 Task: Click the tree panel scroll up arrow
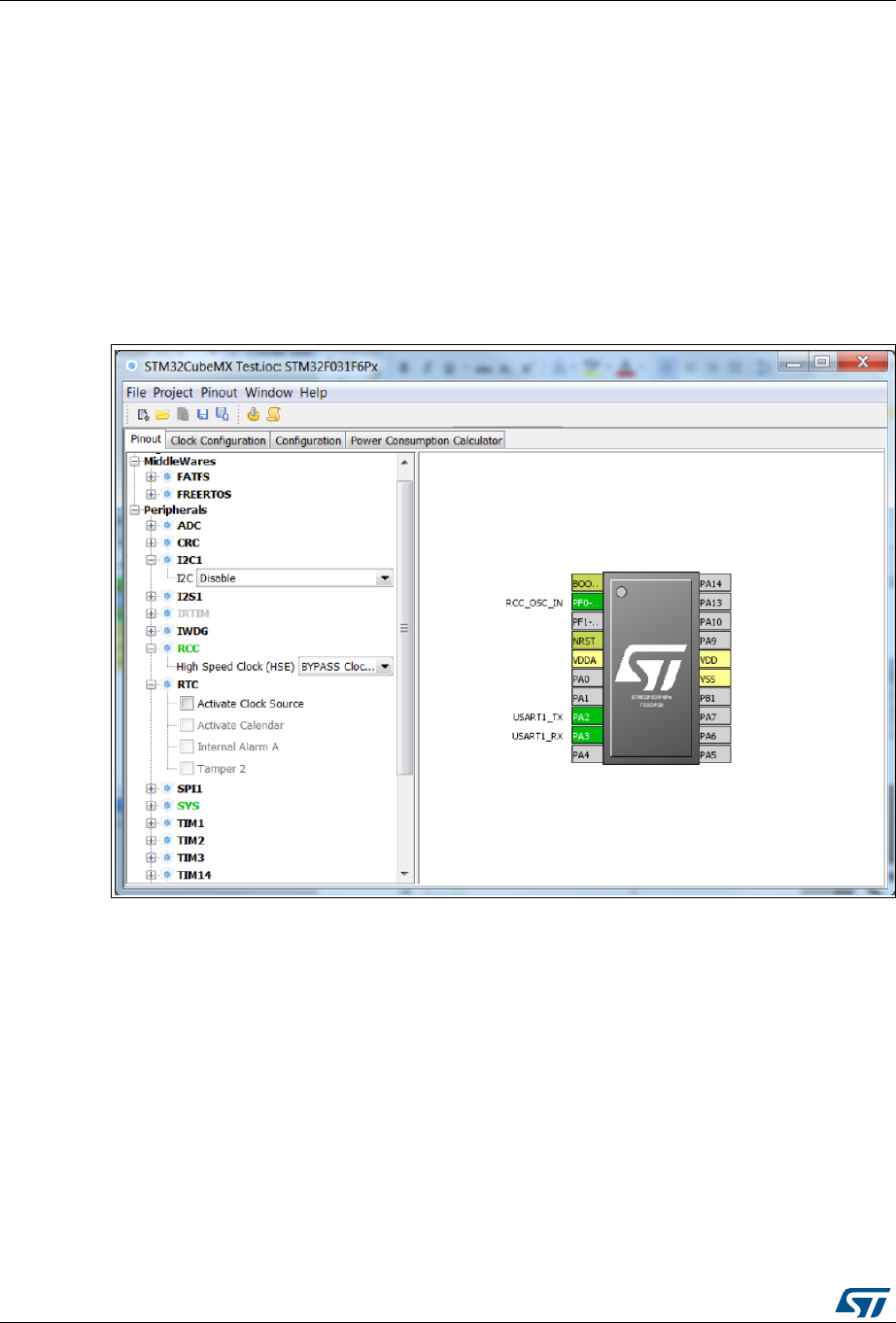[x=406, y=462]
